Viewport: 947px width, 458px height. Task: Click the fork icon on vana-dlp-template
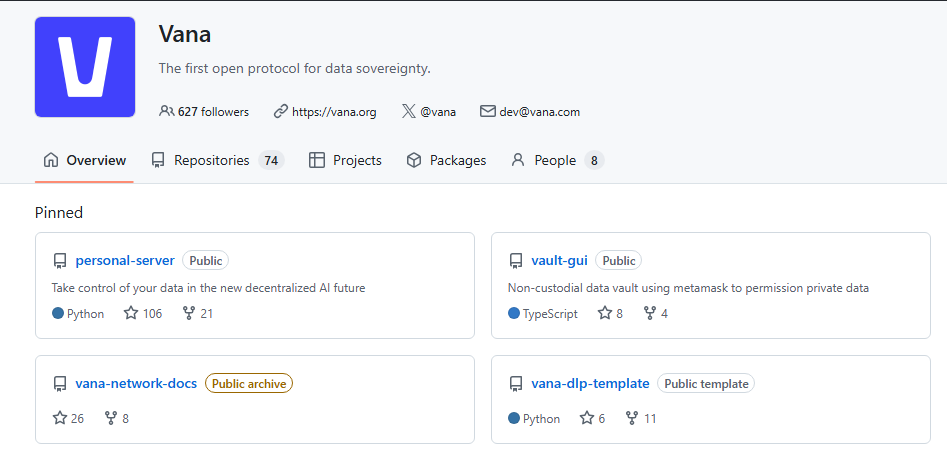click(x=632, y=418)
